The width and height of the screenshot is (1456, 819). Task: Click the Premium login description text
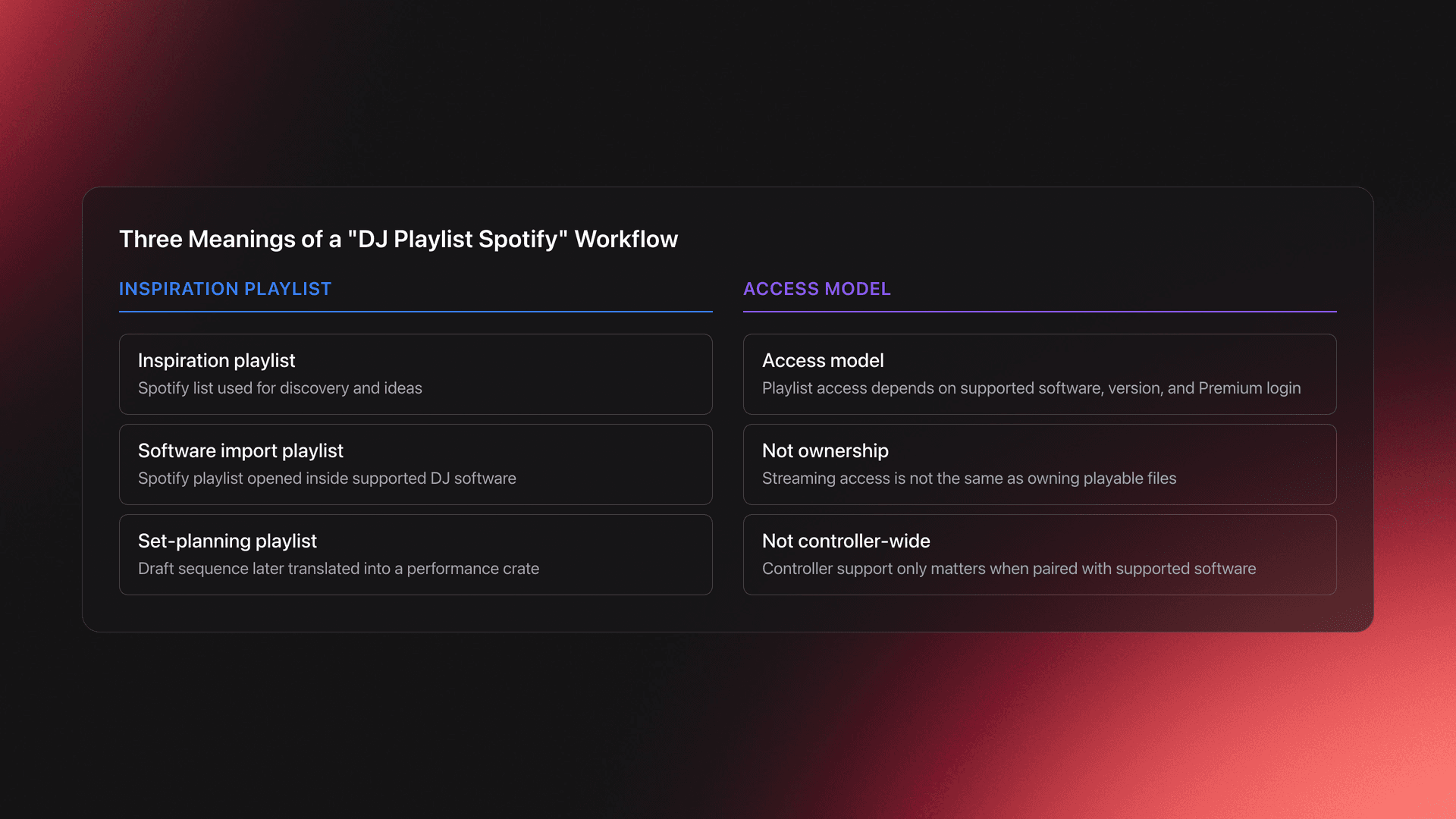[x=1031, y=388]
